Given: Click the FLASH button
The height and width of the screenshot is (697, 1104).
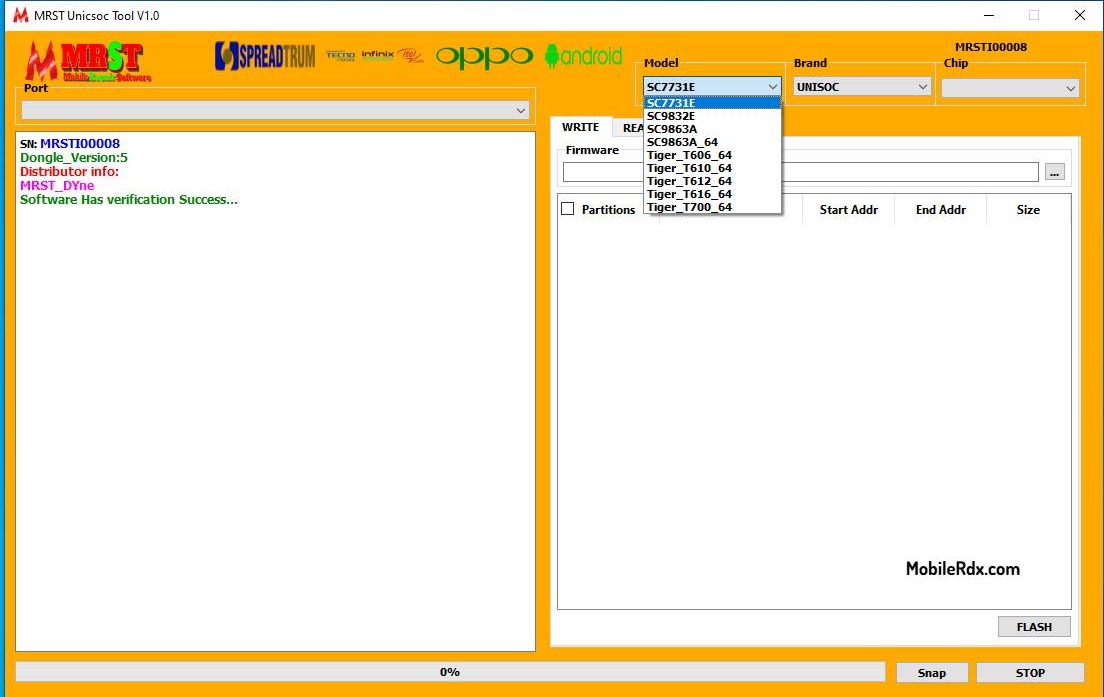Looking at the screenshot, I should click(x=1034, y=627).
